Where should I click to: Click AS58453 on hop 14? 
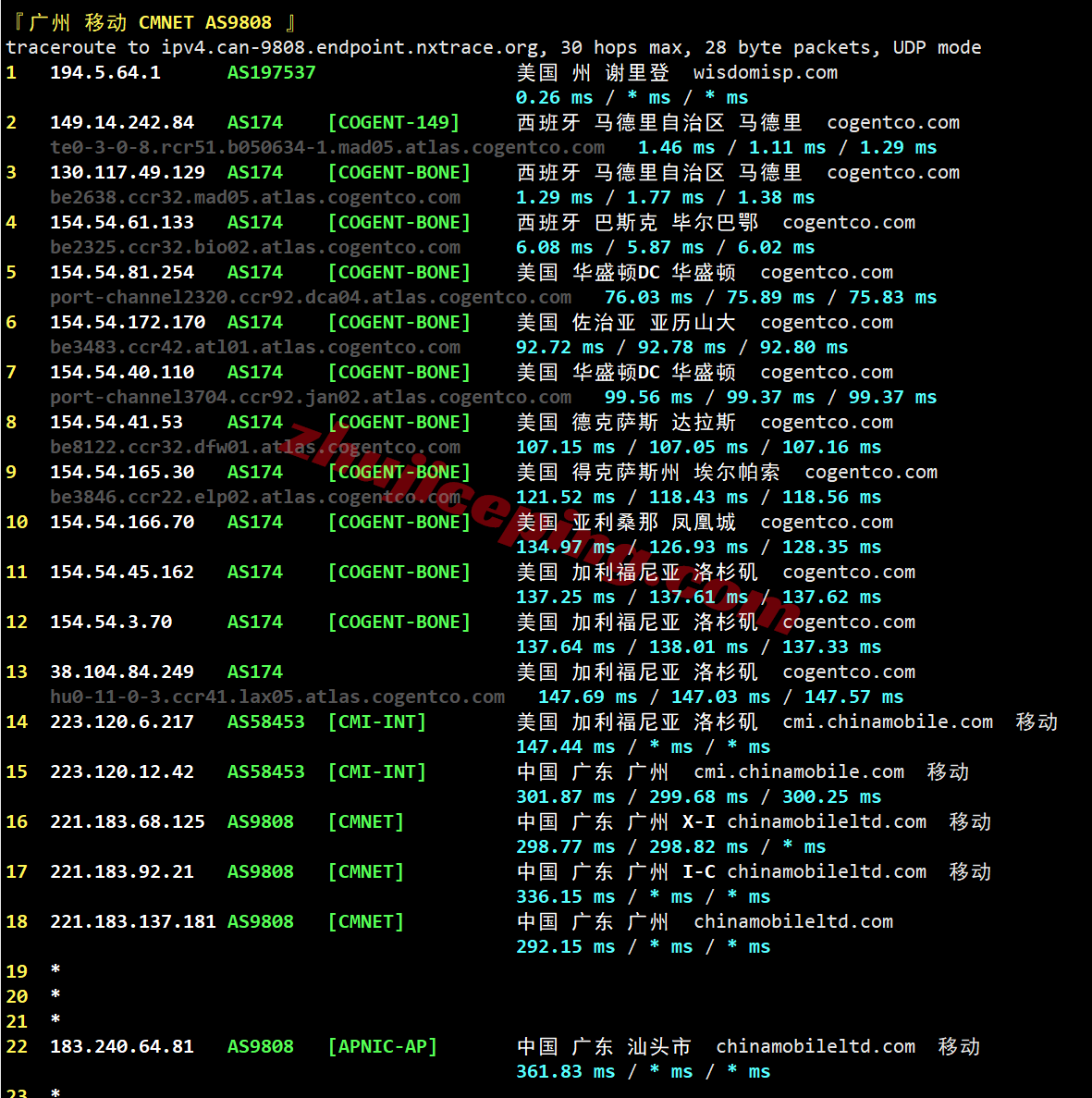tap(266, 722)
